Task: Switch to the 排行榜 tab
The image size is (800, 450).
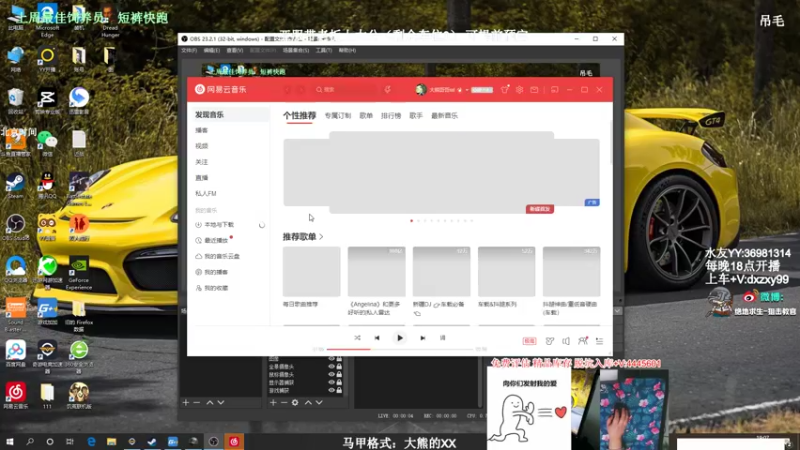Action: pos(391,116)
